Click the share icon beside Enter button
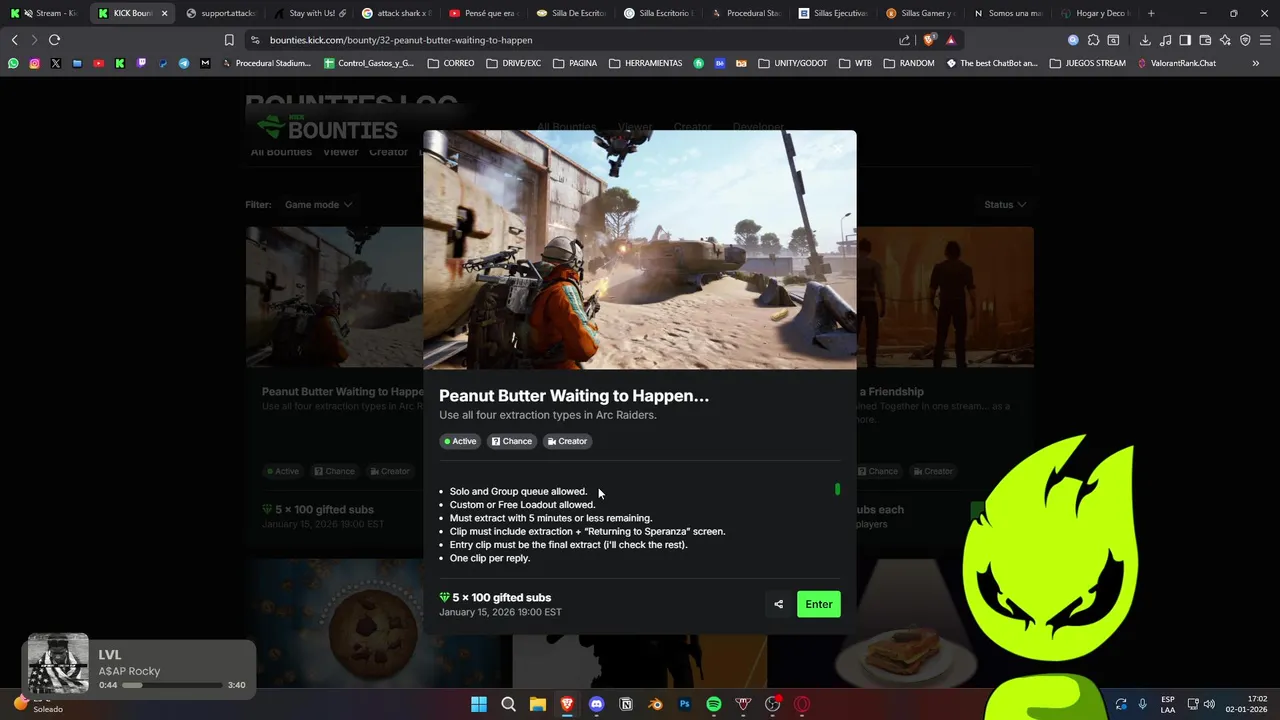Image resolution: width=1280 pixels, height=720 pixels. click(x=778, y=604)
